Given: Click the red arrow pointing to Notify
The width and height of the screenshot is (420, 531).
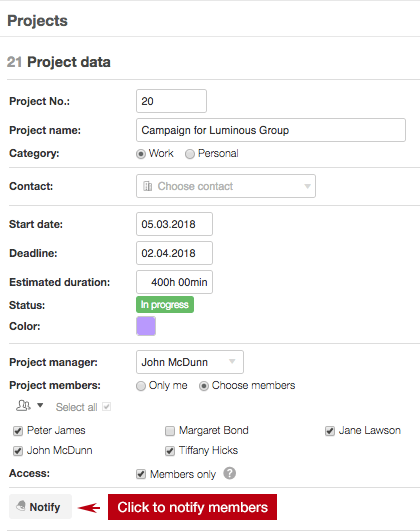Looking at the screenshot, I should coord(89,507).
